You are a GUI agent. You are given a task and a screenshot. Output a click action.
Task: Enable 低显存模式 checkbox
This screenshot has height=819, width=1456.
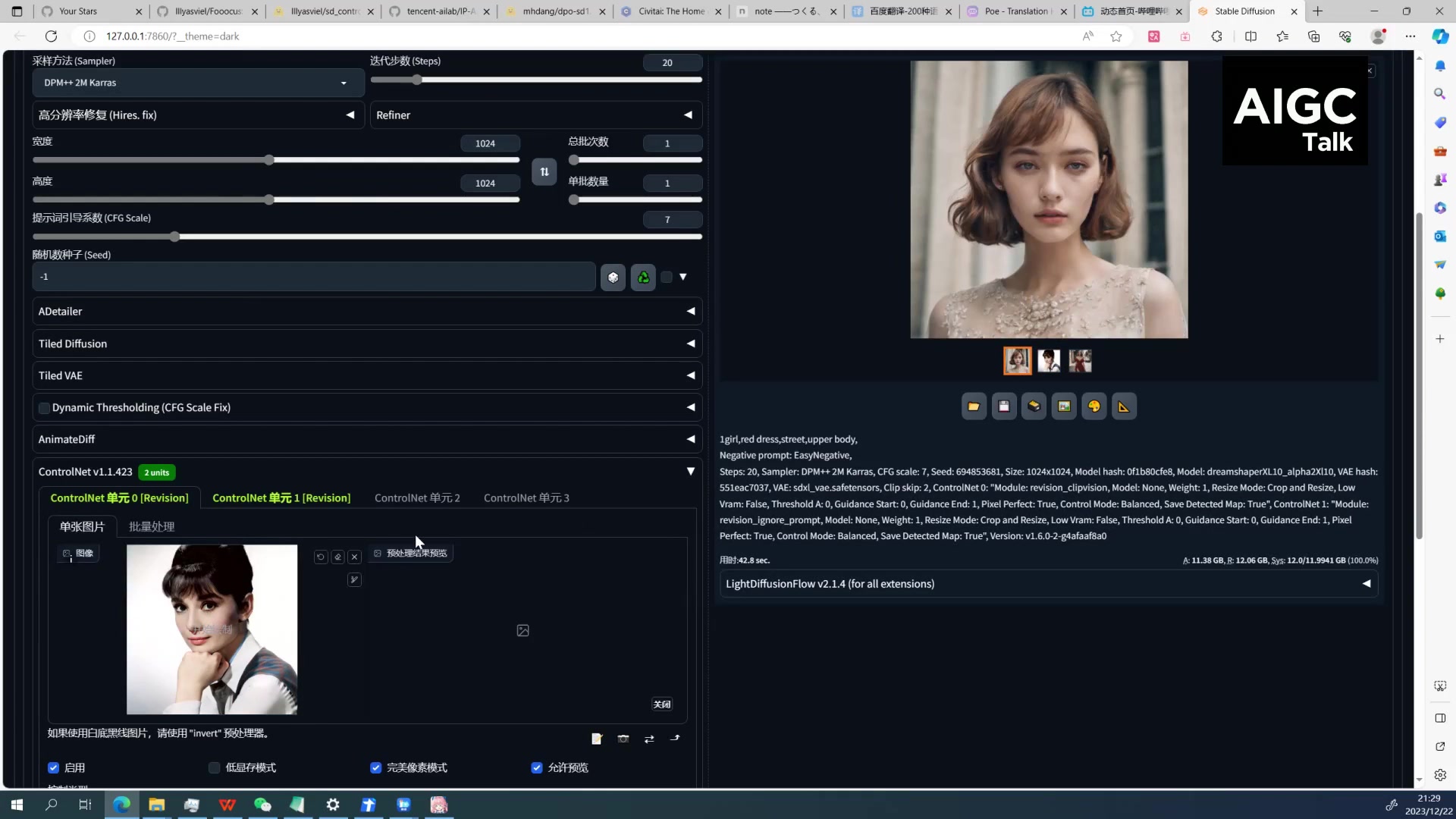tap(214, 767)
